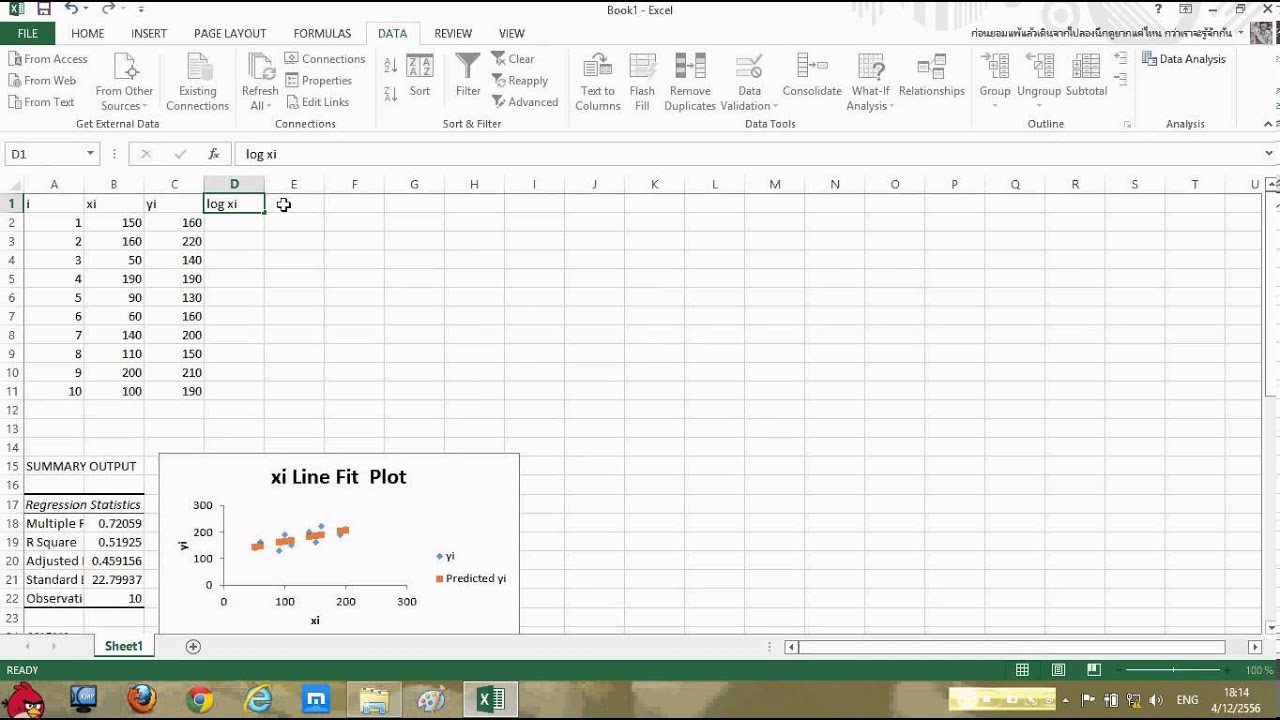Click the formula bar input showing log xi
The height and width of the screenshot is (720, 1280).
tap(749, 154)
